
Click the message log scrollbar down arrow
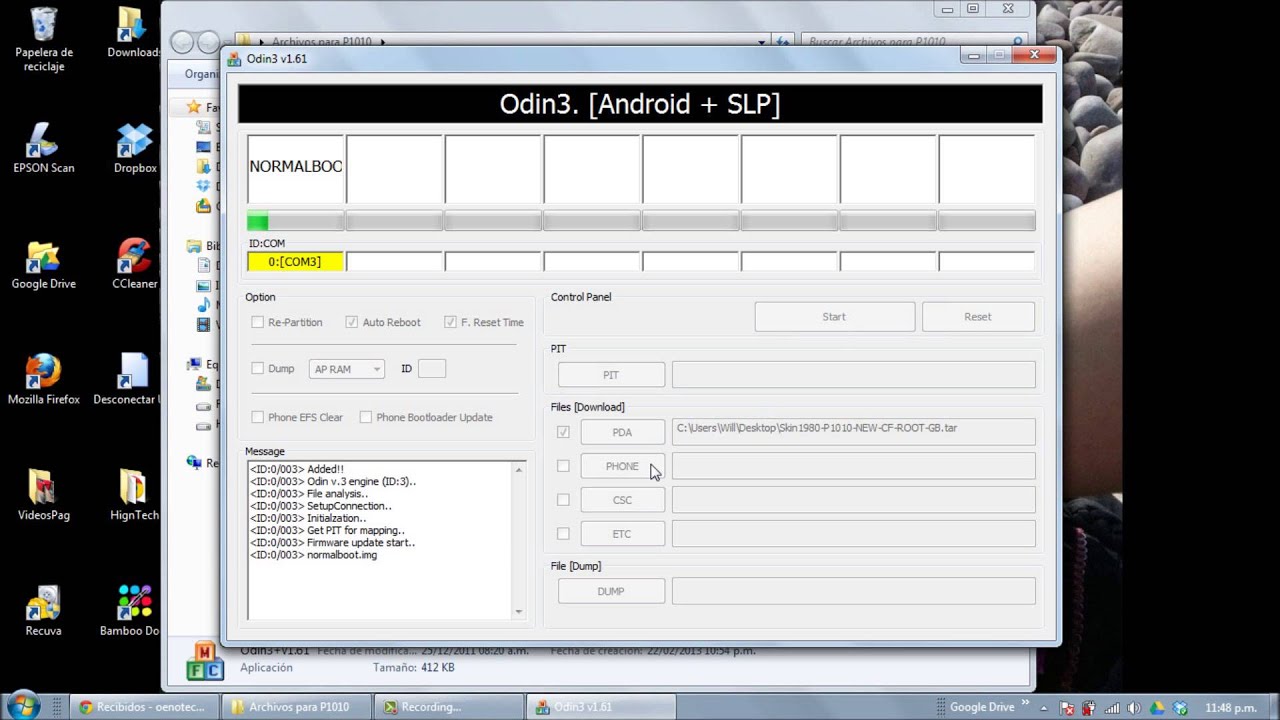(x=518, y=612)
